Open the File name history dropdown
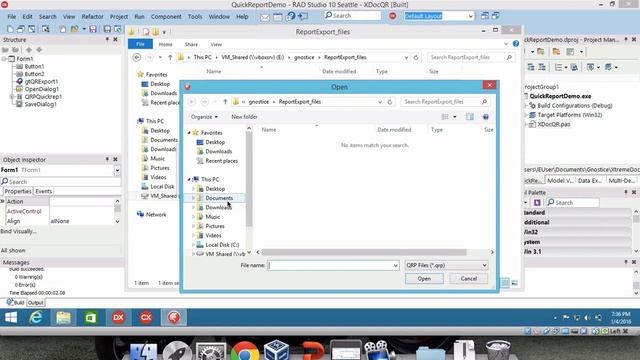640x360 pixels. (396, 265)
